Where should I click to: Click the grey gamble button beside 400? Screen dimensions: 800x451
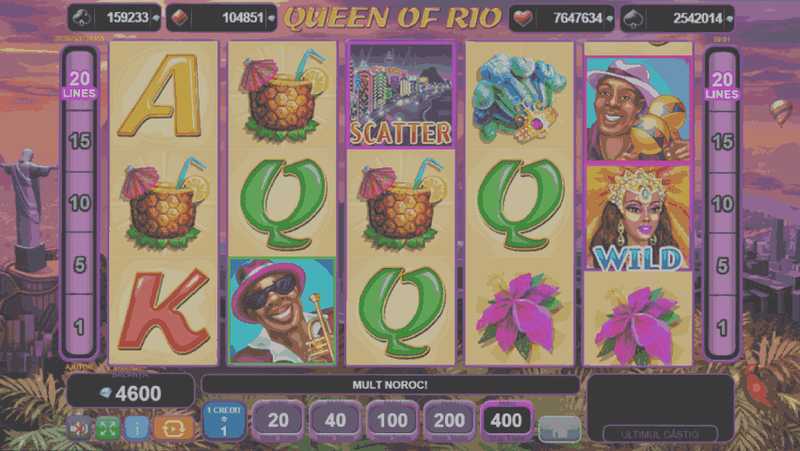[x=560, y=429]
